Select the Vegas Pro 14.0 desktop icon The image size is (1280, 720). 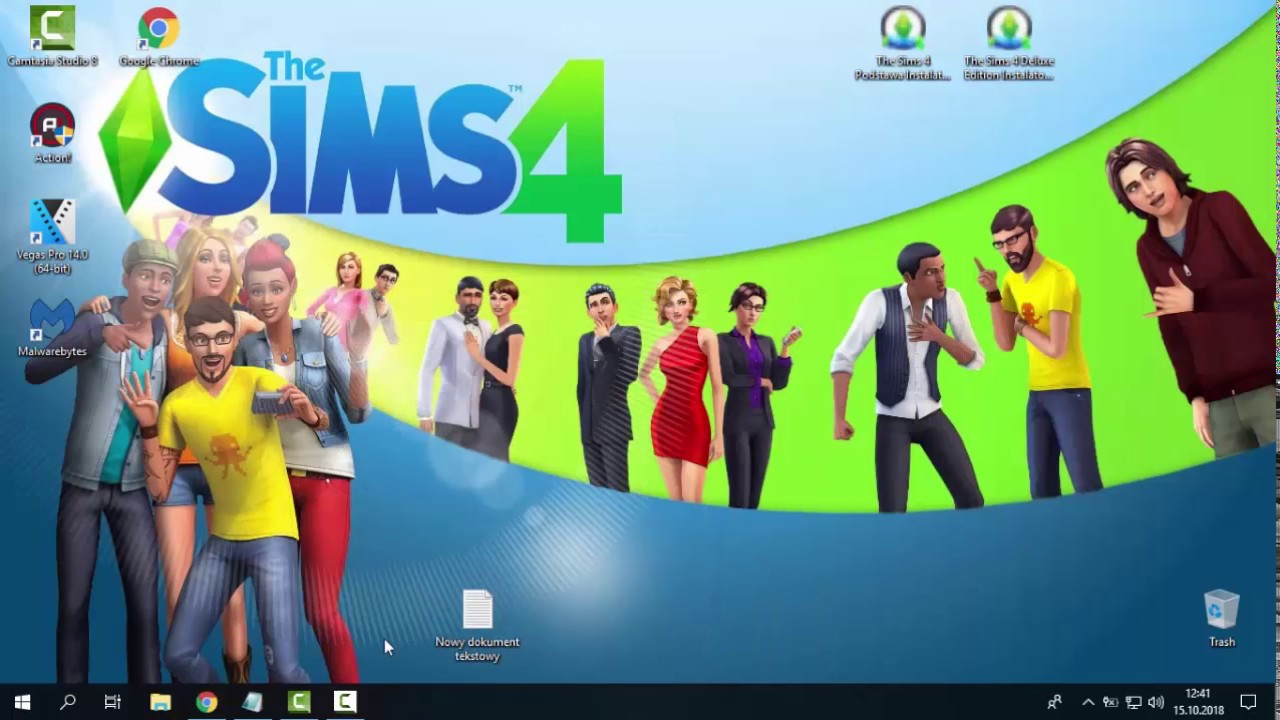[x=52, y=236]
